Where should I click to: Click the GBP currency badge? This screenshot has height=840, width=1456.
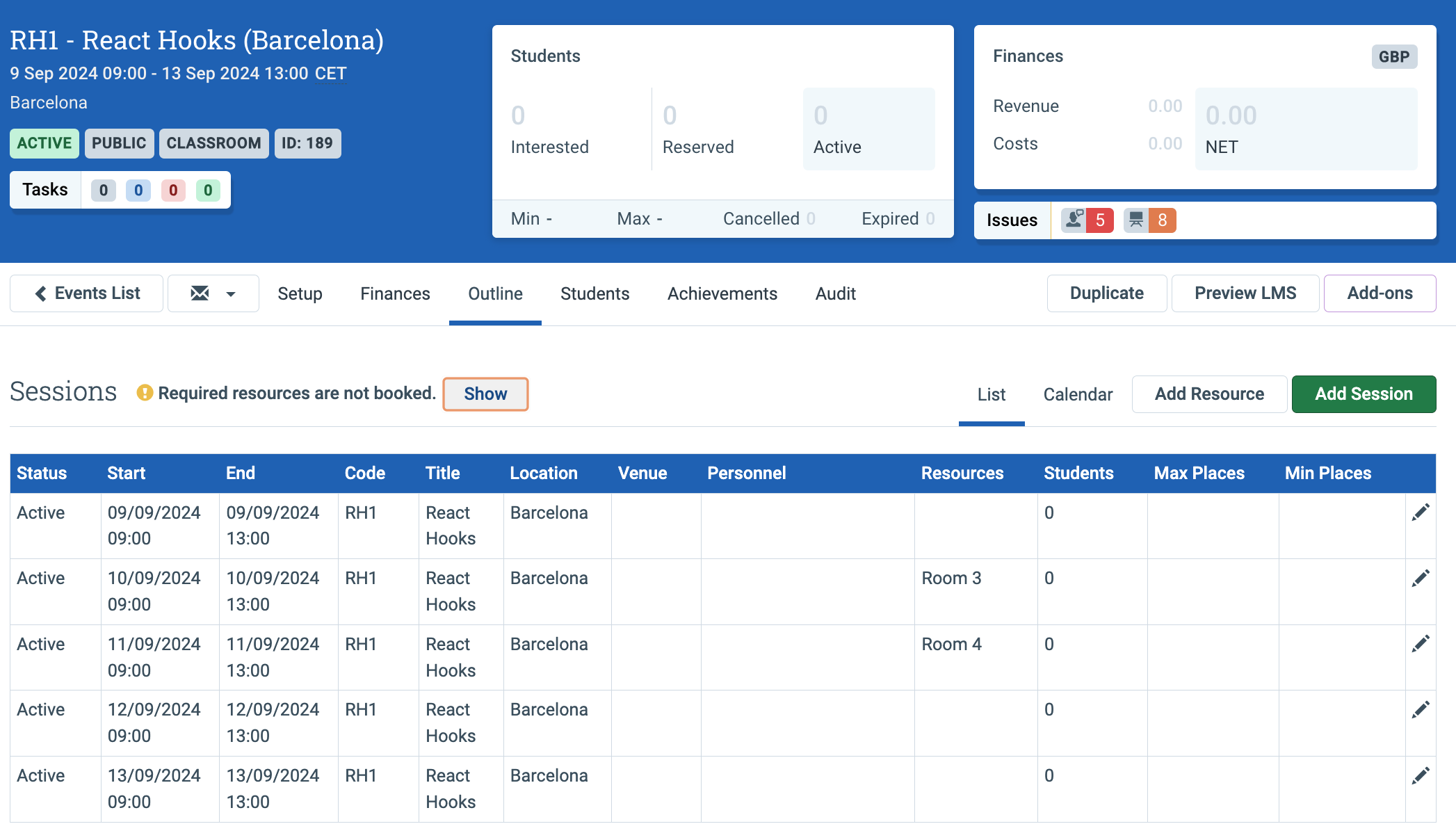(x=1394, y=57)
